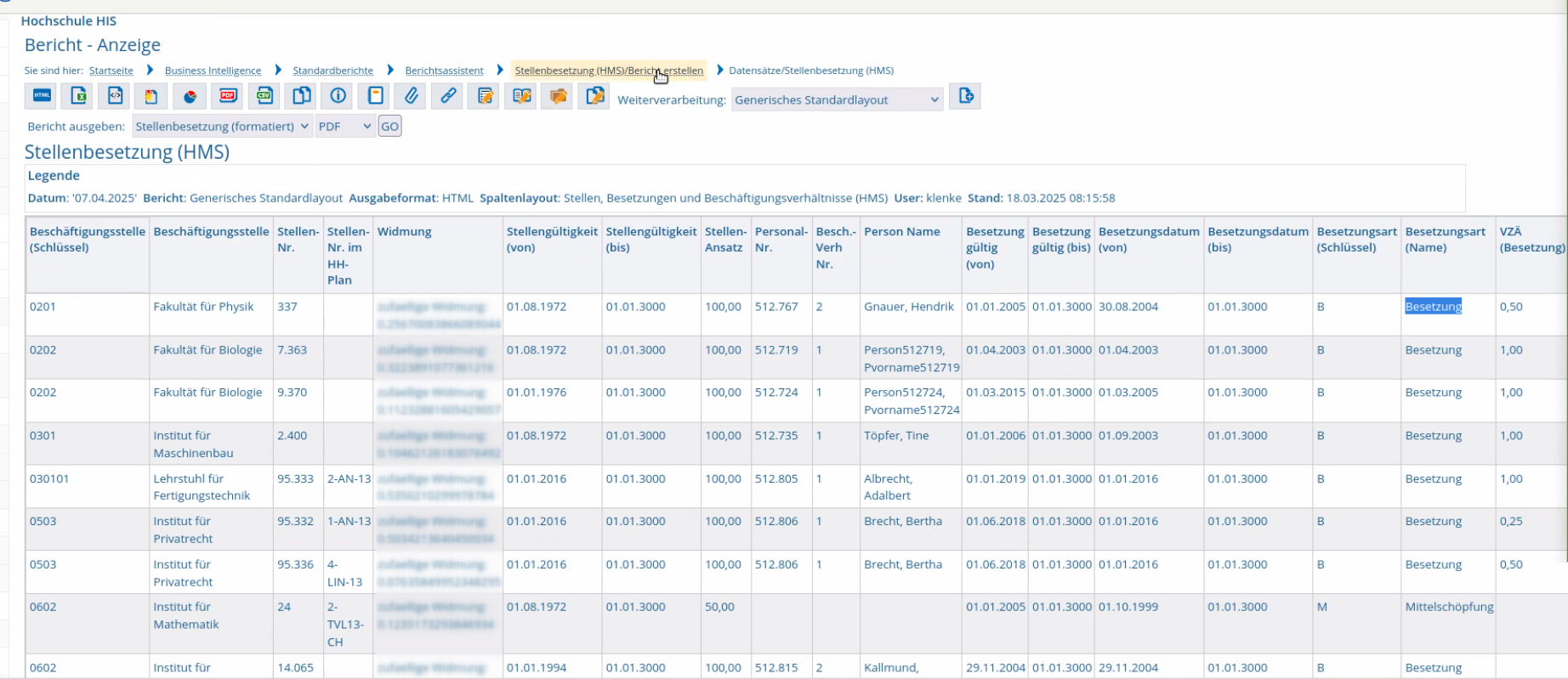Click the copy documents icon
The width and height of the screenshot is (1568, 679).
tap(301, 97)
